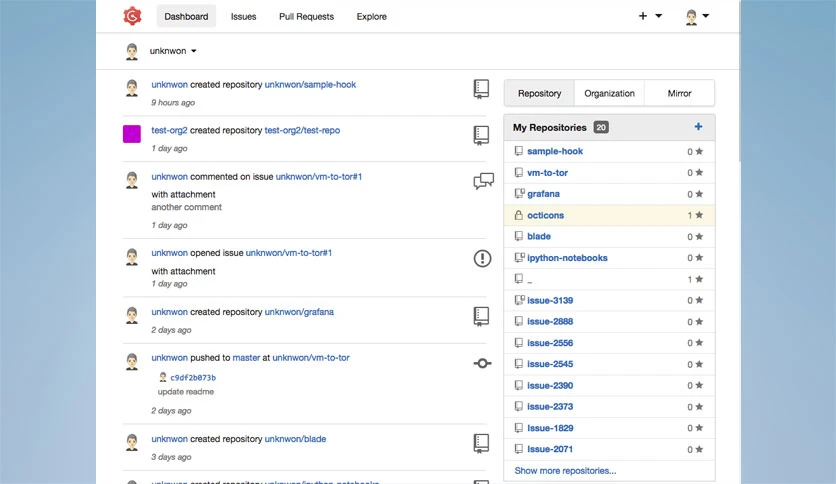
Task: Open the unknwon/vm-to-tor link in the push entry
Action: [x=311, y=358]
